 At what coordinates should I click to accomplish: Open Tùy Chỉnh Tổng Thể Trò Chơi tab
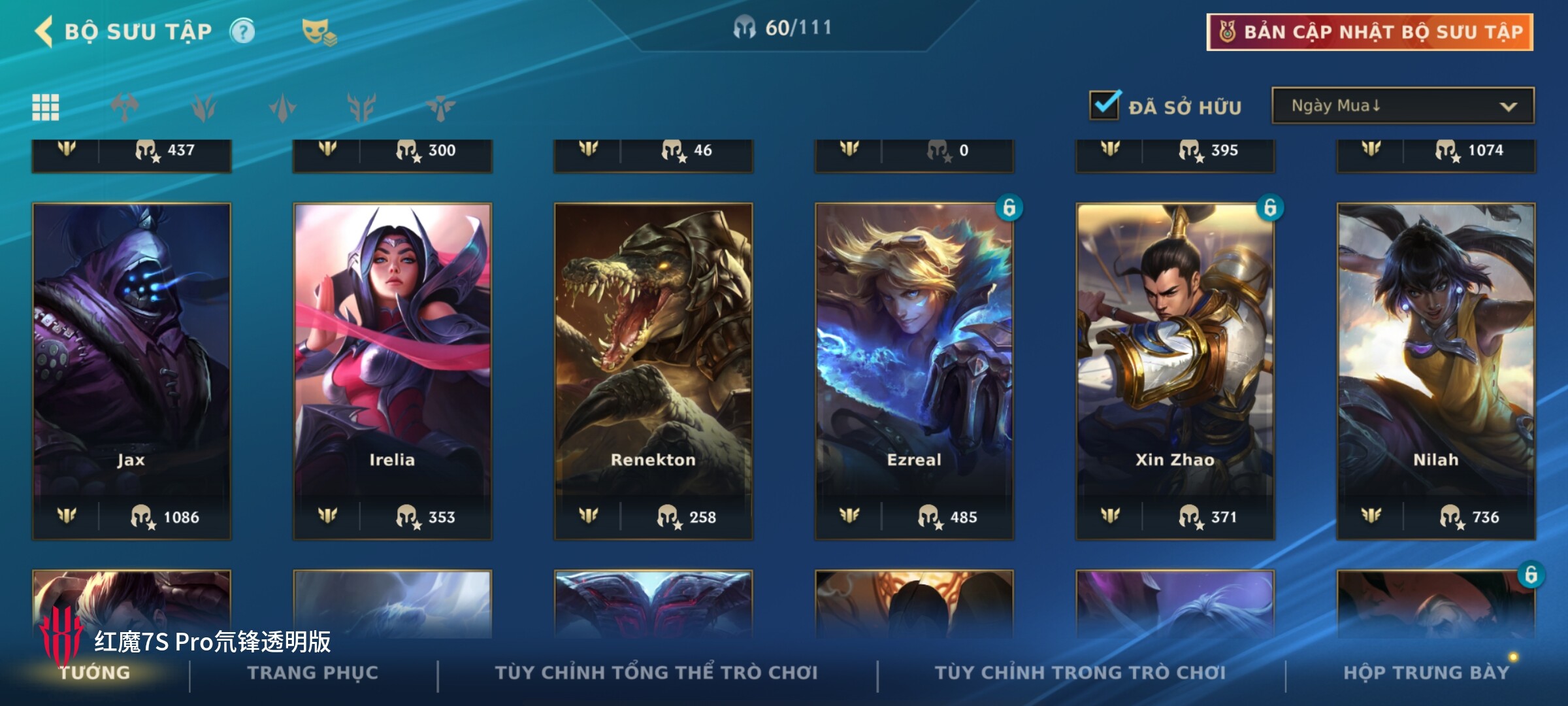(x=656, y=673)
